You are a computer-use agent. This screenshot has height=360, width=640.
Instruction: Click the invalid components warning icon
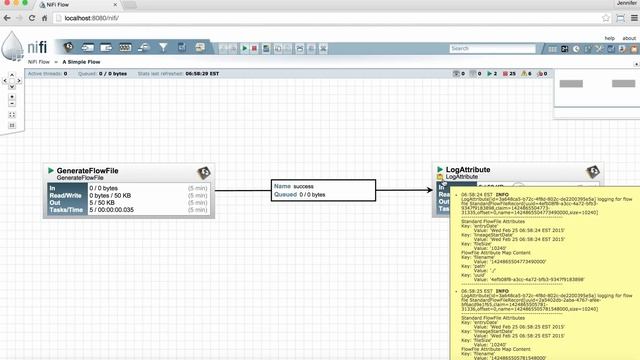(524, 74)
